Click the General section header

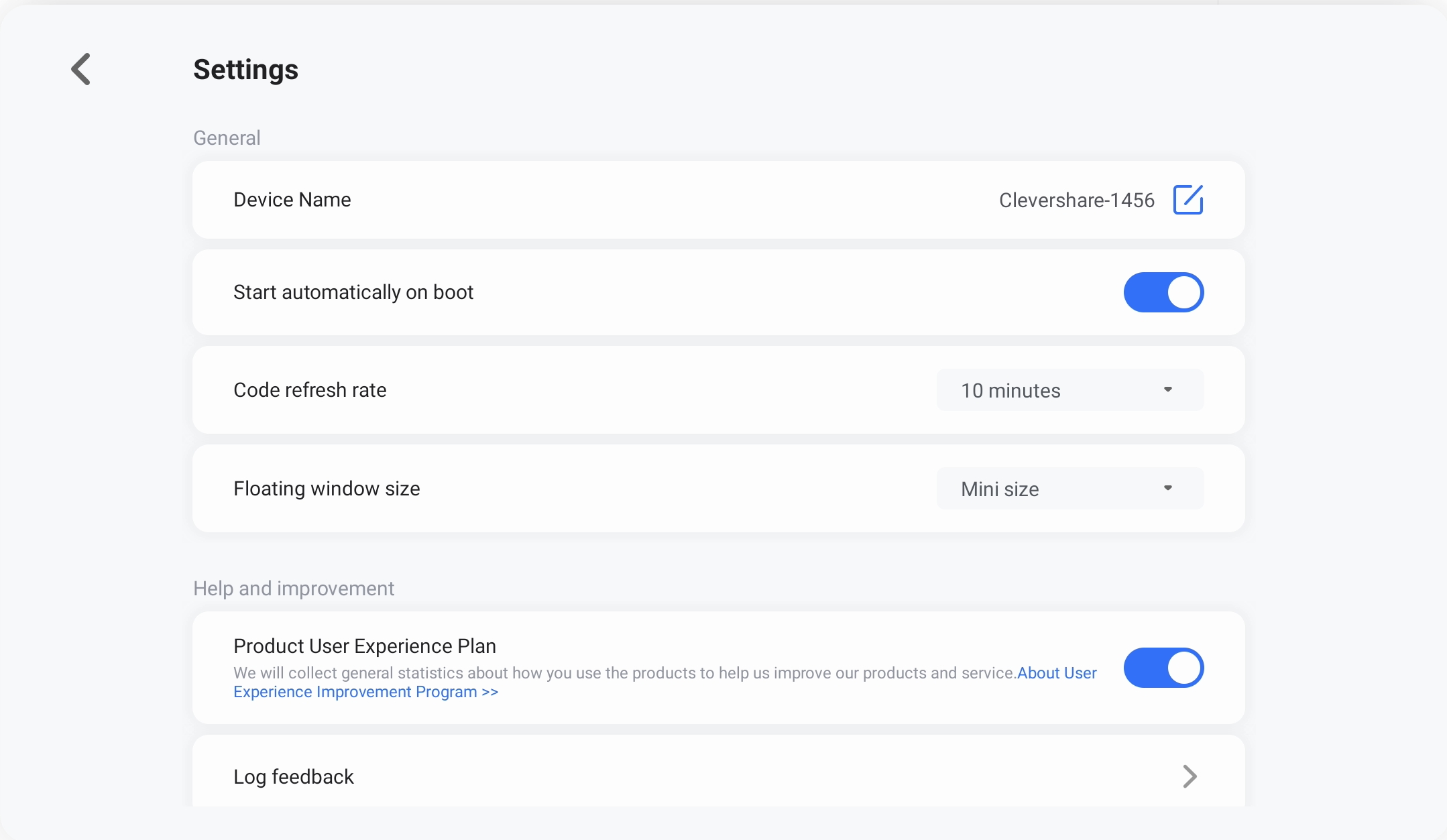pyautogui.click(x=227, y=138)
